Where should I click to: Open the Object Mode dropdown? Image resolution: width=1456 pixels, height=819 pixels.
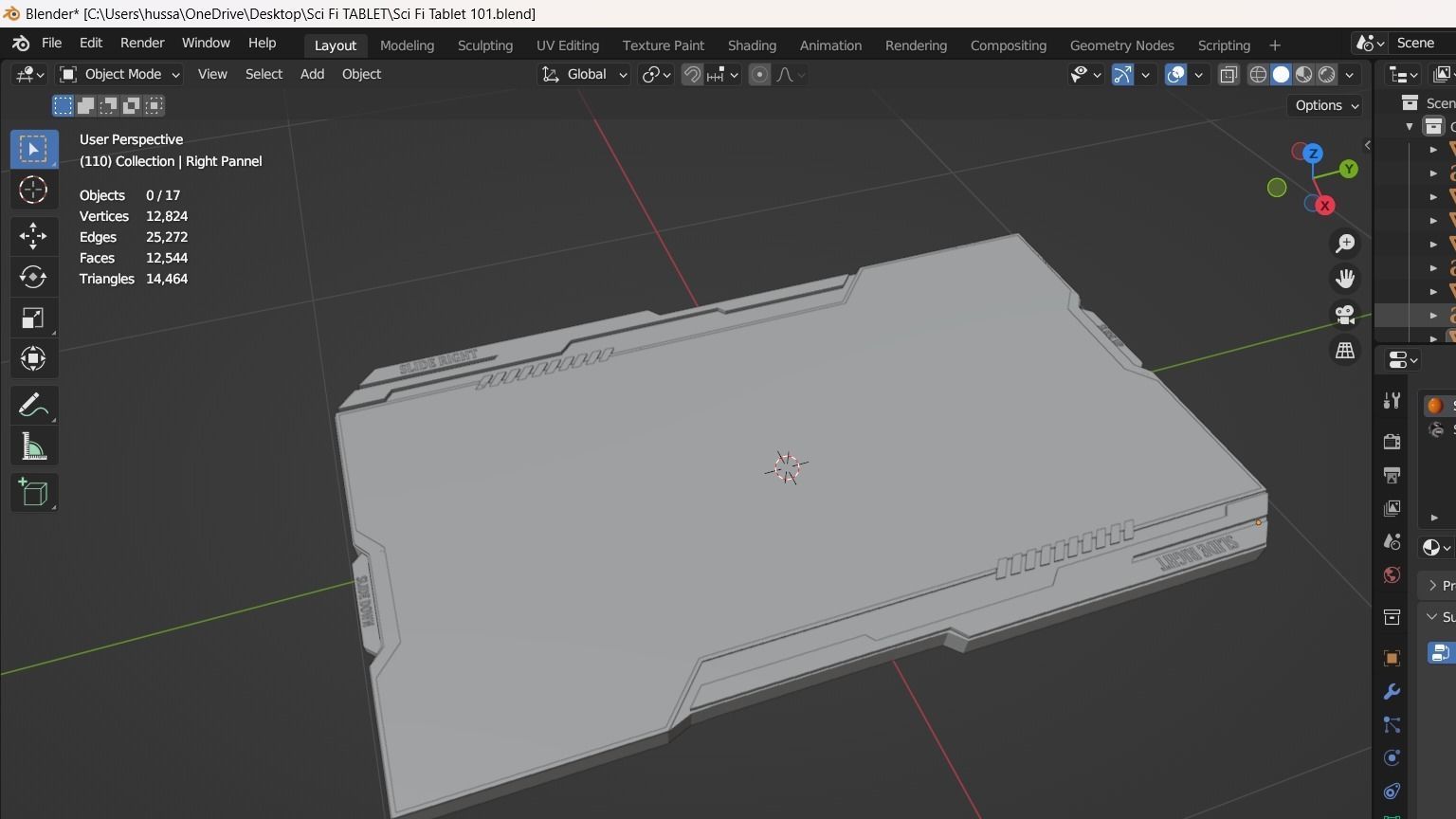tap(119, 74)
